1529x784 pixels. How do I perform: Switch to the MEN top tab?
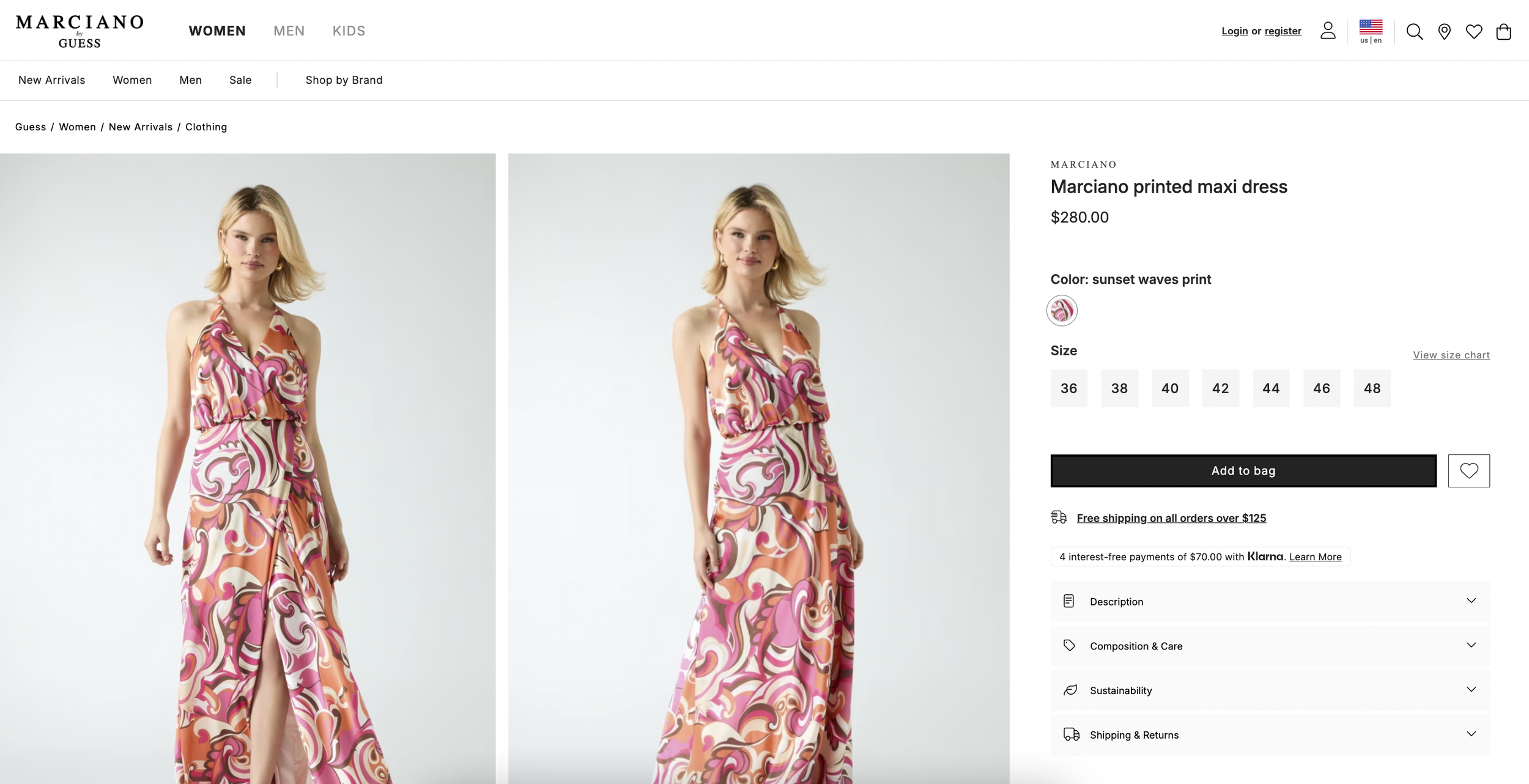coord(289,31)
